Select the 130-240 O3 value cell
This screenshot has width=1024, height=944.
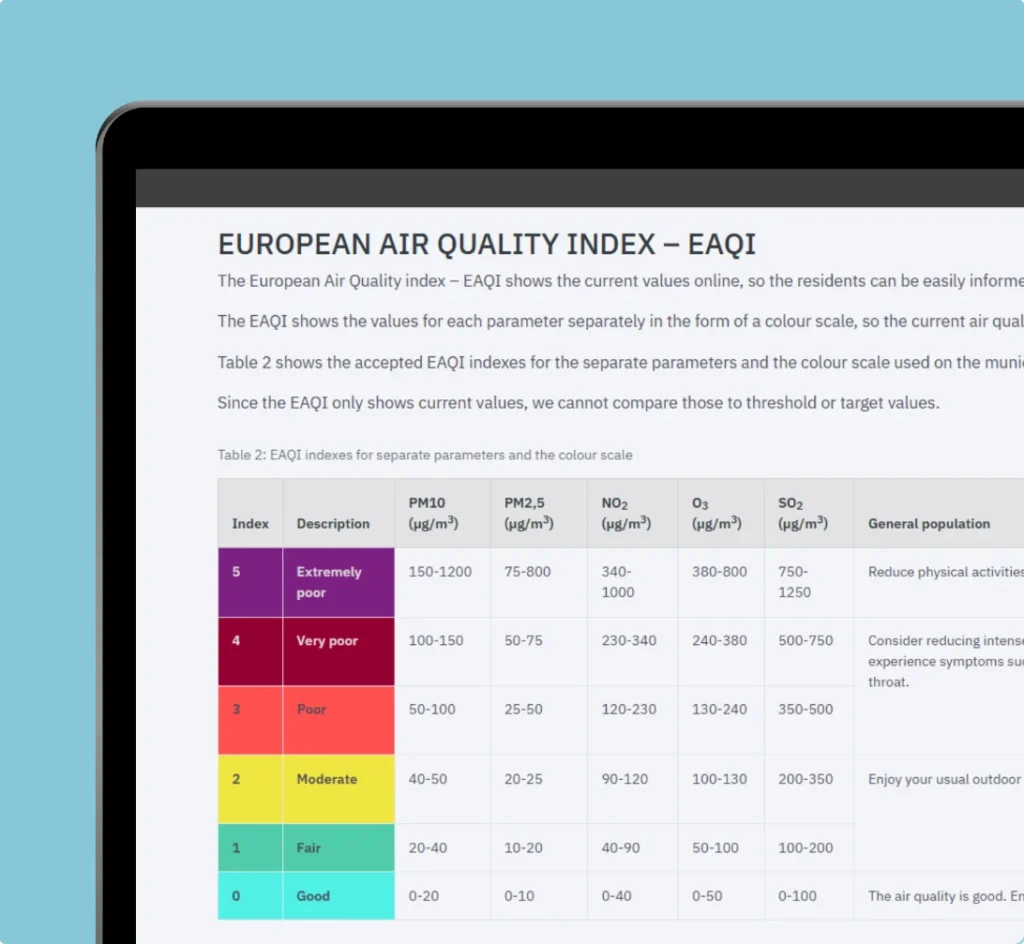719,709
